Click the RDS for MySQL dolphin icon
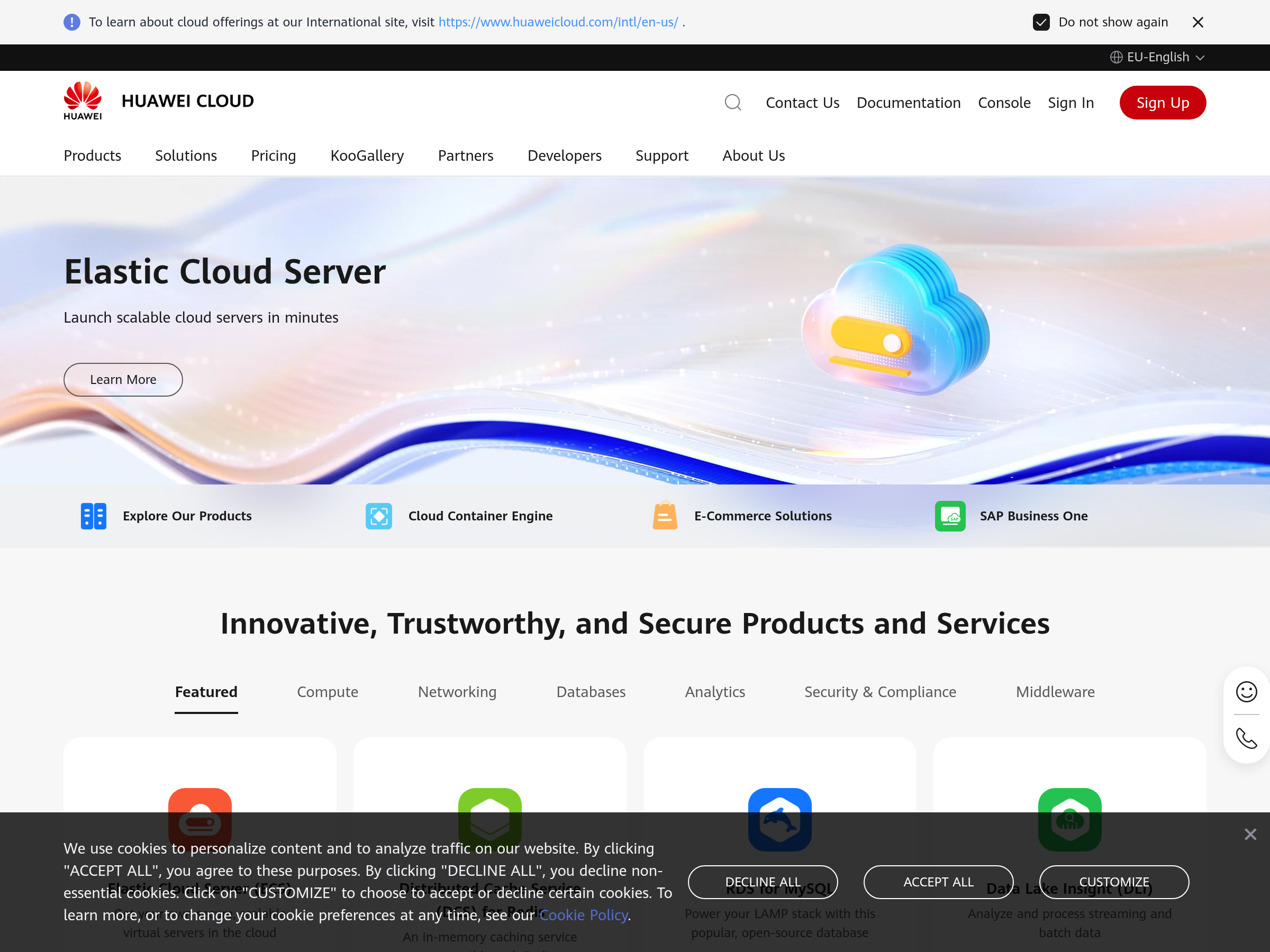Viewport: 1270px width, 952px height. point(779,819)
